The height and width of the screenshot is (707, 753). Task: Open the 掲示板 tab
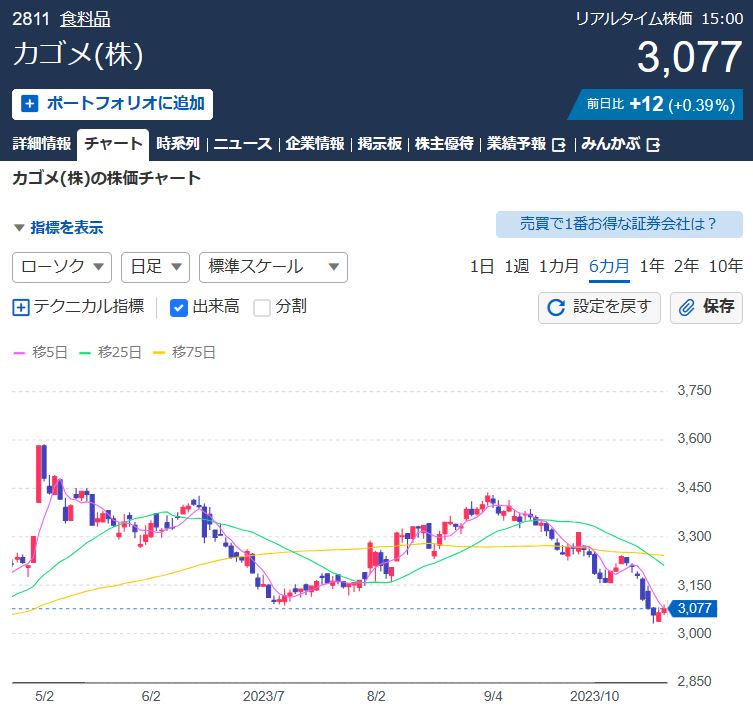[379, 144]
